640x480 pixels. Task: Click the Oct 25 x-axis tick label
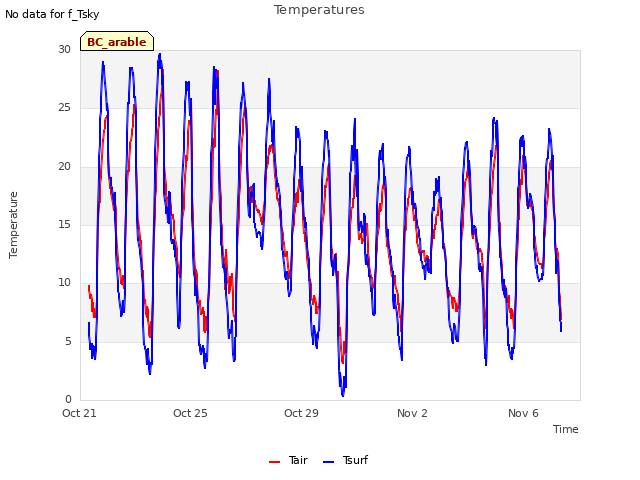(190, 413)
